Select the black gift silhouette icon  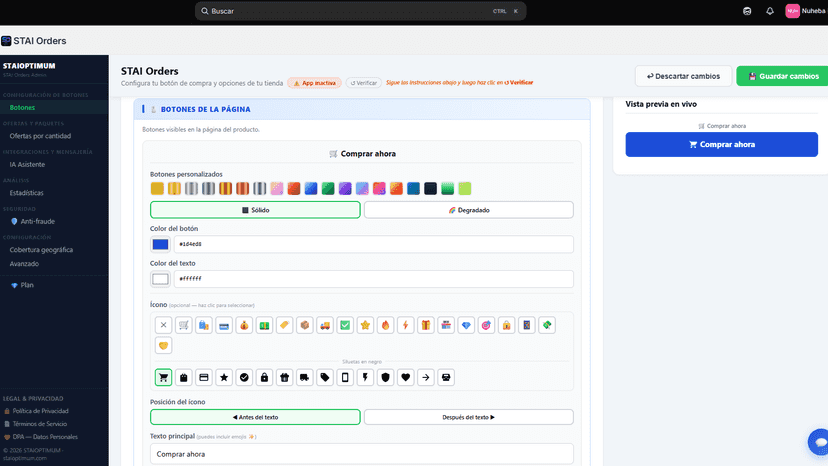pyautogui.click(x=285, y=377)
